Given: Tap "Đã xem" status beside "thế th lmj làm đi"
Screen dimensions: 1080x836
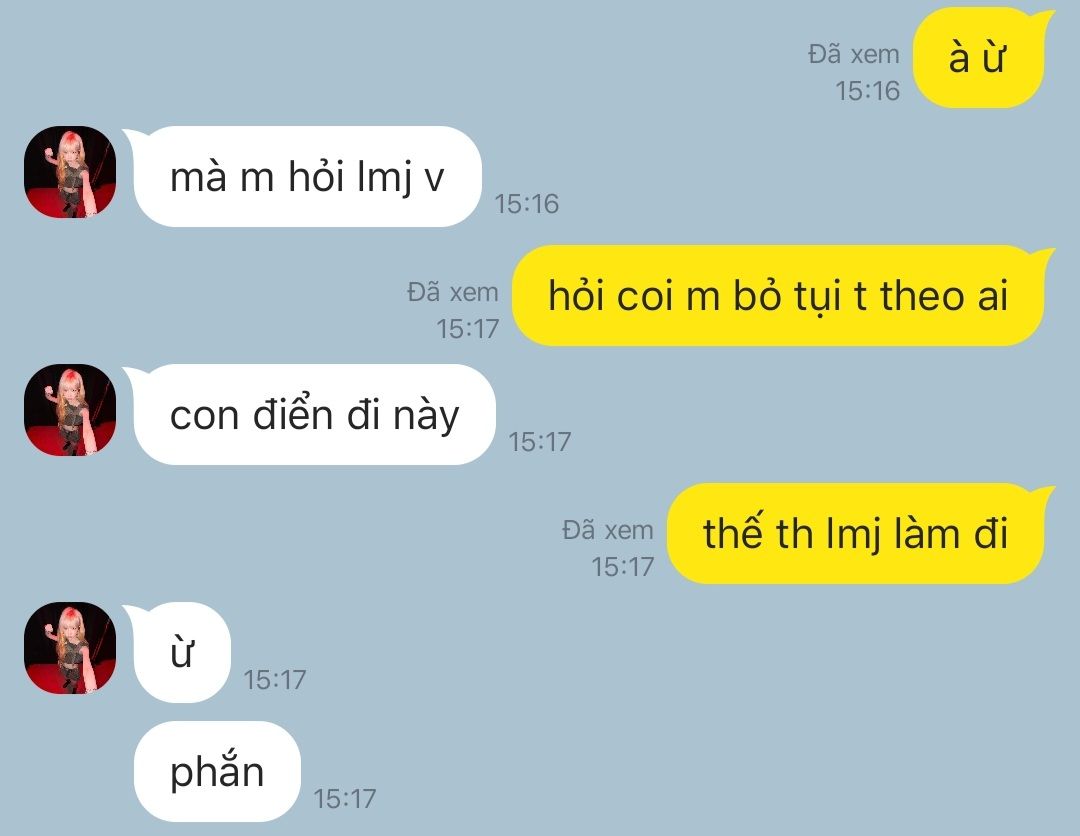Looking at the screenshot, I should [608, 530].
